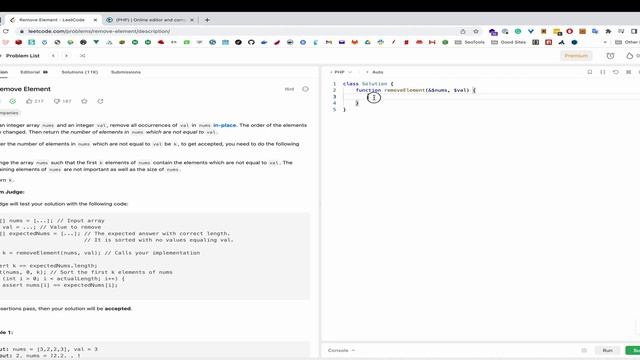Open the Extensions puzzle-piece menu

tap(608, 31)
